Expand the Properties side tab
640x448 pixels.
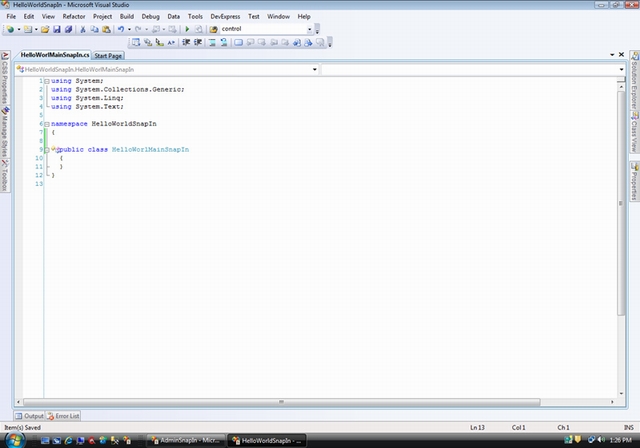coord(634,181)
